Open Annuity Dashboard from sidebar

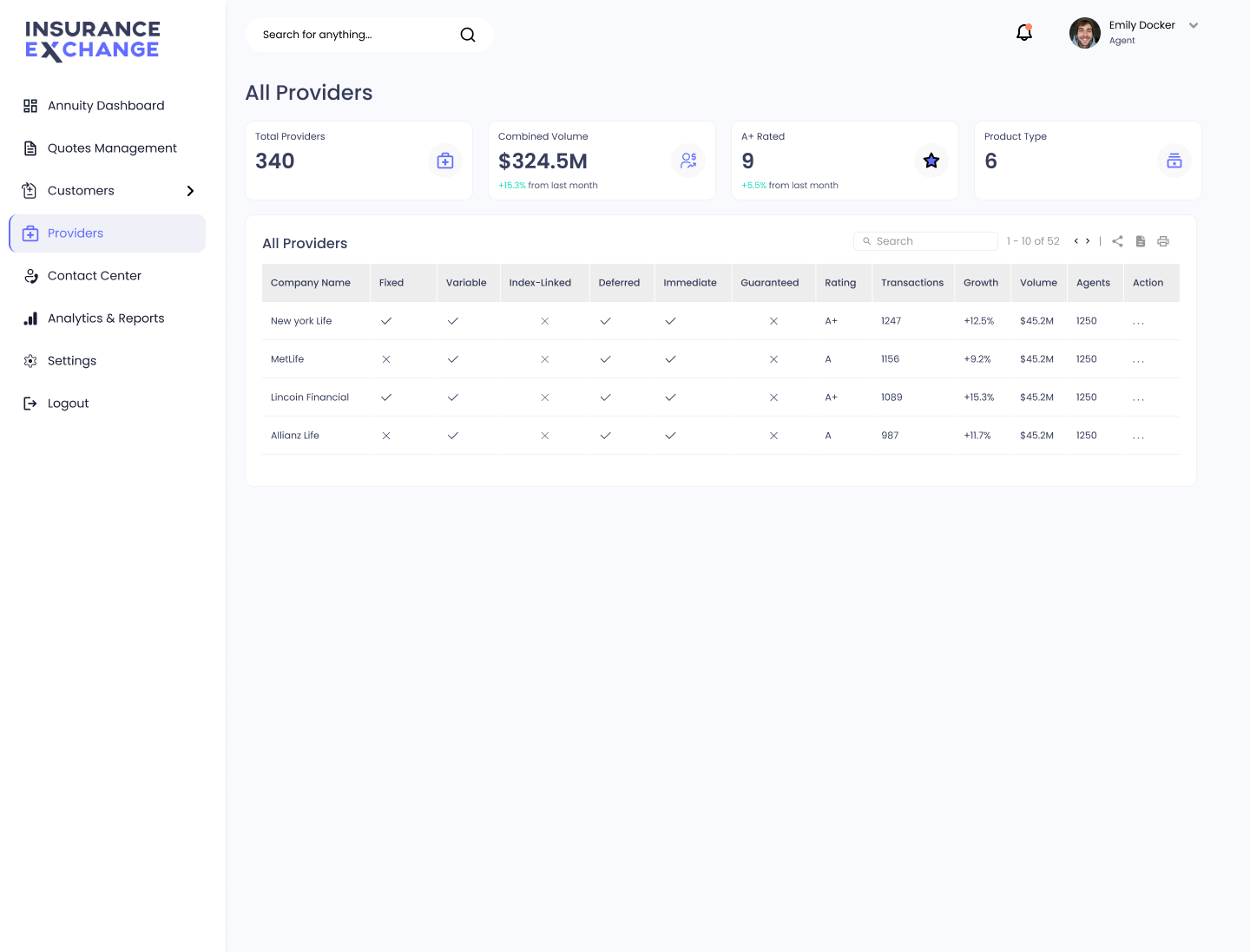[107, 106]
